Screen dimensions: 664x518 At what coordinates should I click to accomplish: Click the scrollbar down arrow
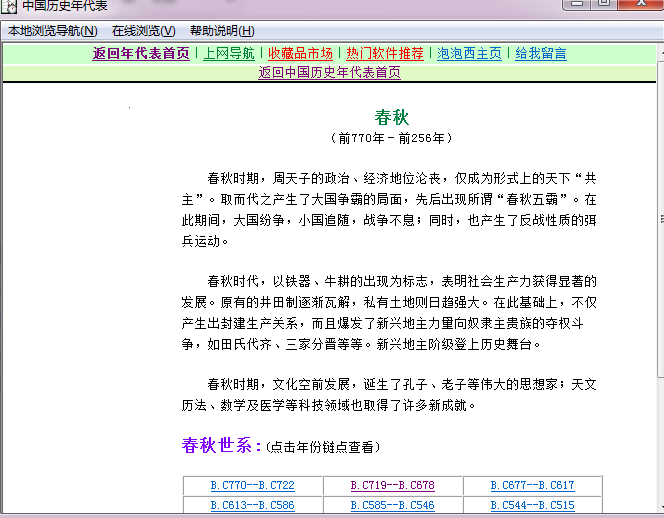tap(661, 507)
